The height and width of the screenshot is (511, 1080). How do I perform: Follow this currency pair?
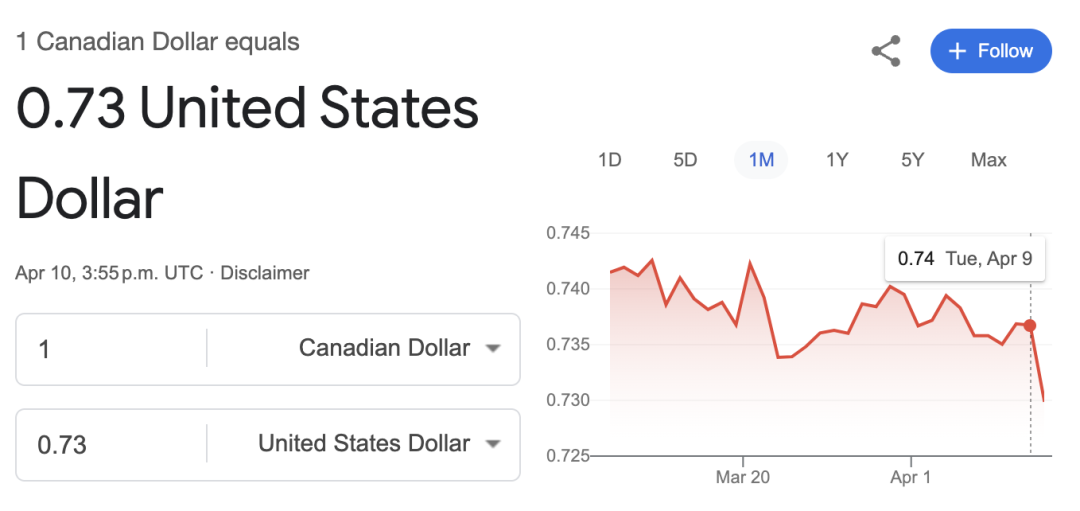(x=991, y=51)
